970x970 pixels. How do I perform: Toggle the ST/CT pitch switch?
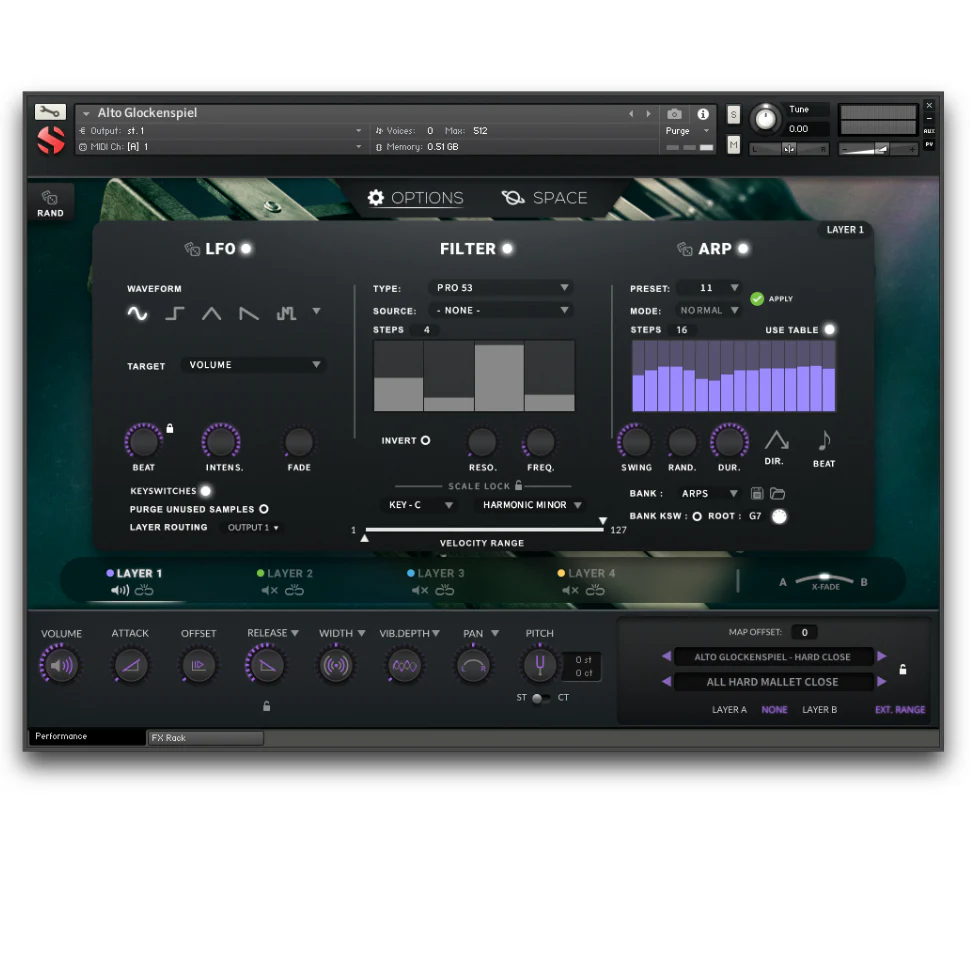point(540,698)
